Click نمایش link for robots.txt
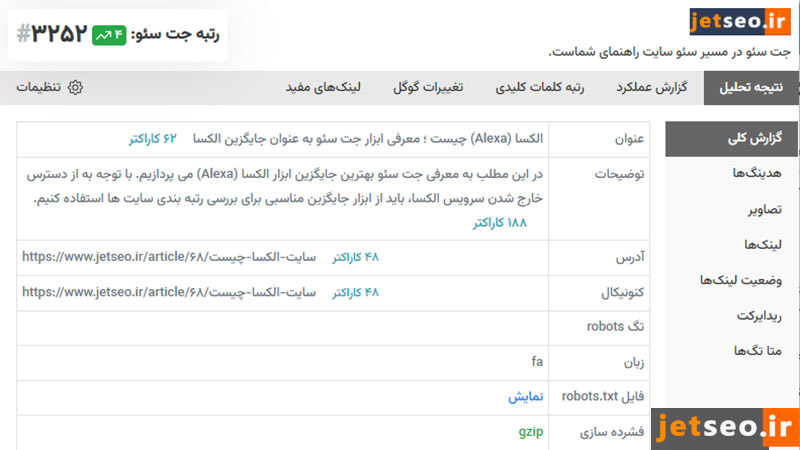 525,397
